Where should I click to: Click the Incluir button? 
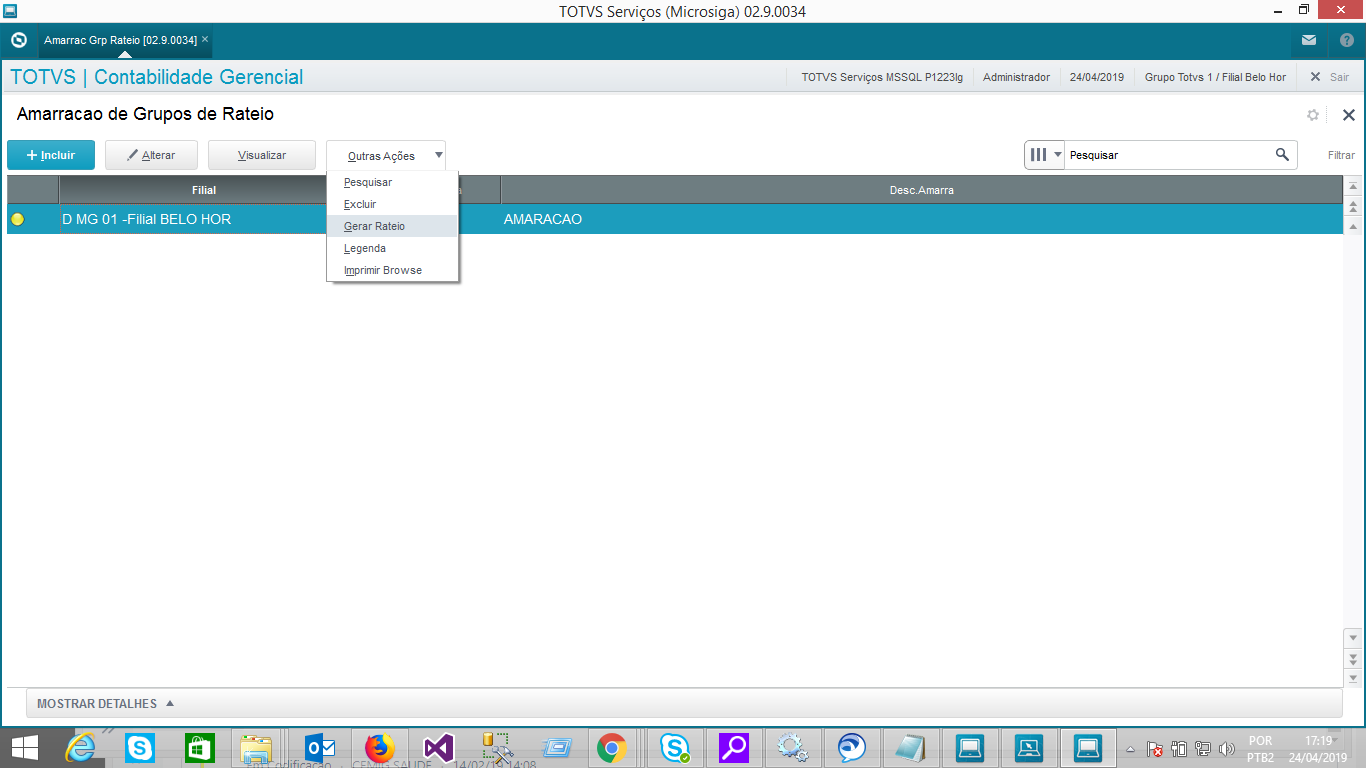click(51, 155)
